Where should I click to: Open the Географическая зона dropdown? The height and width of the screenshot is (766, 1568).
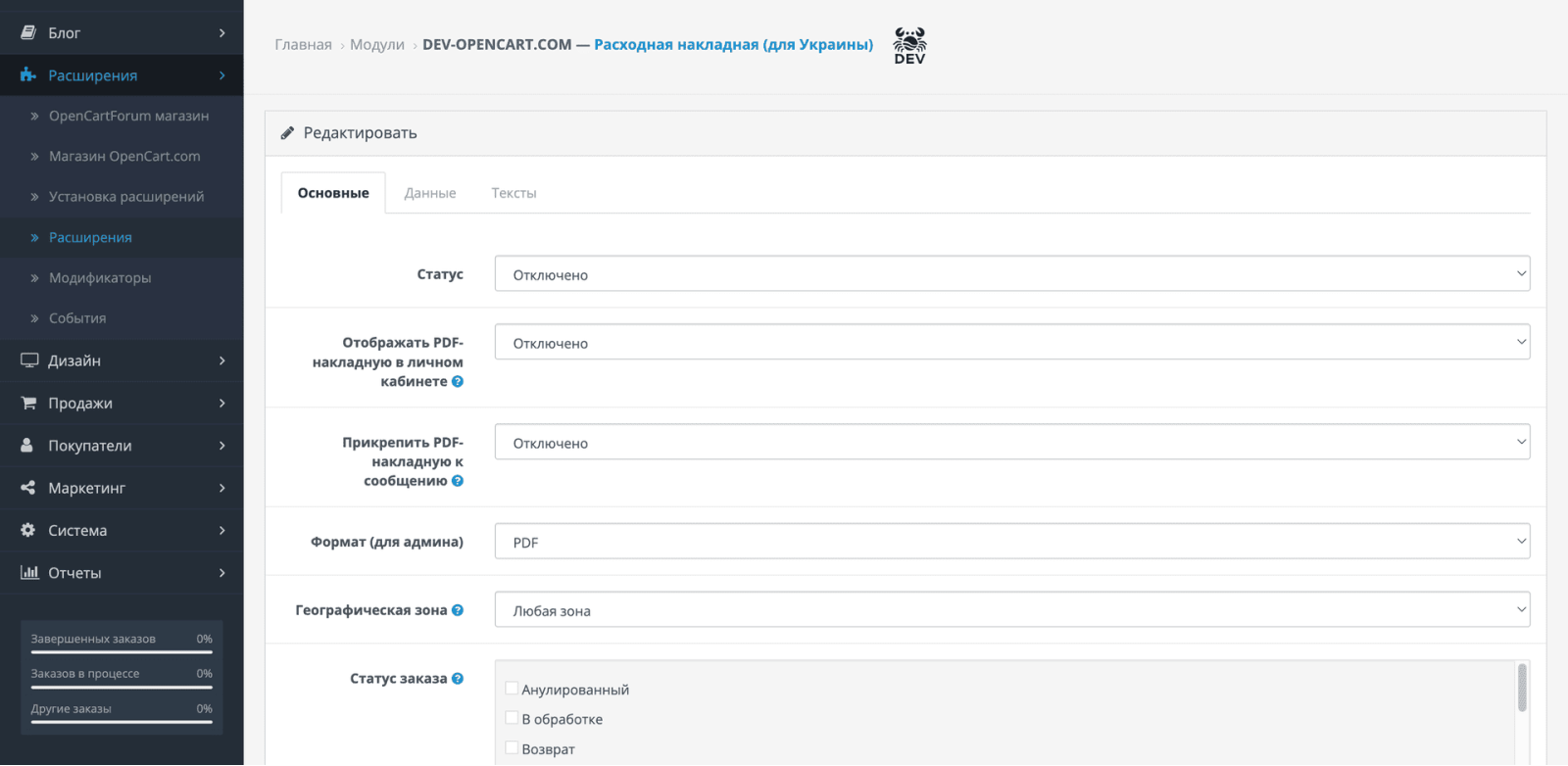point(1012,609)
